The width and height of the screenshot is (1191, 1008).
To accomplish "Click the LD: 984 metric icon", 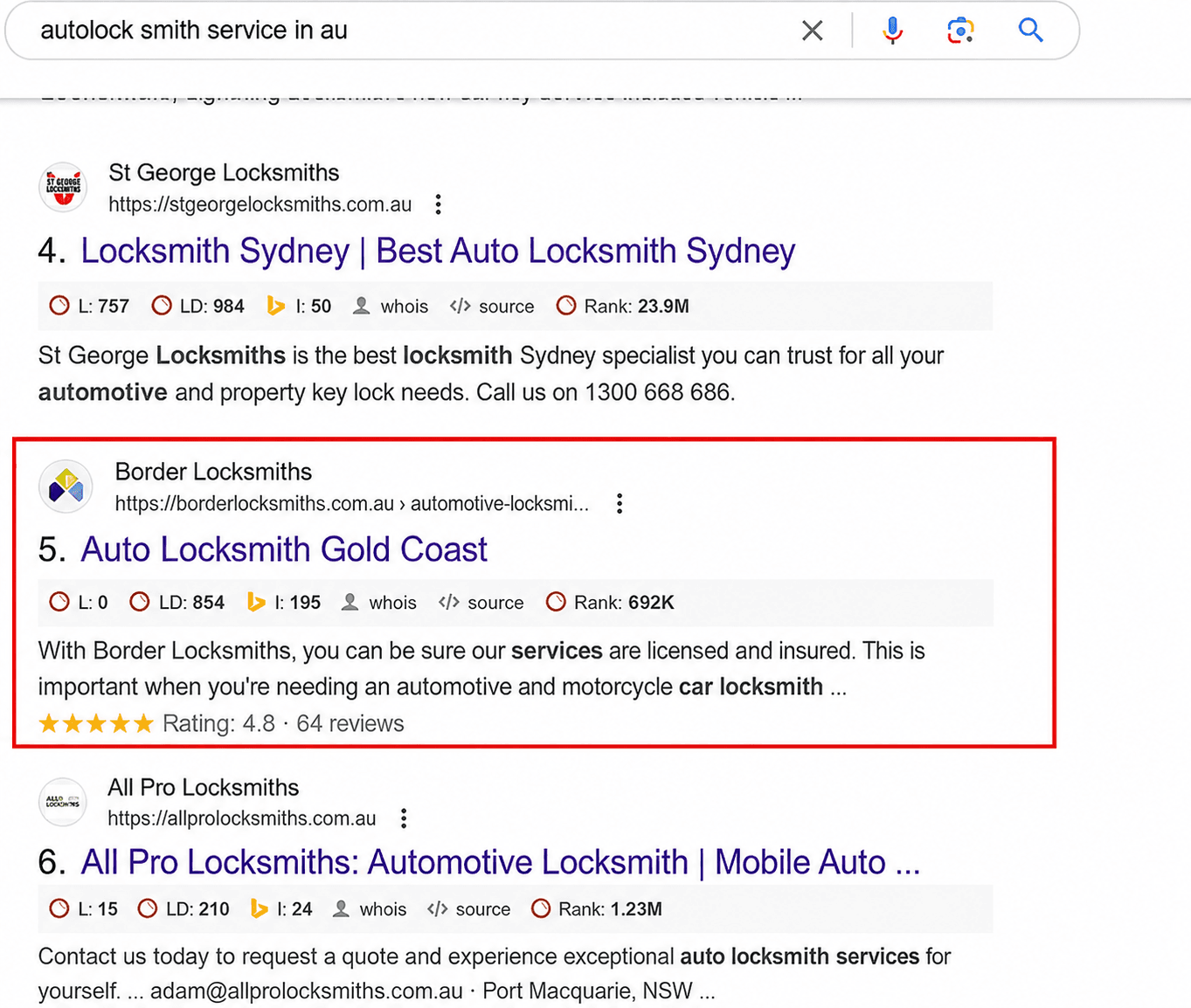I will pos(162,306).
